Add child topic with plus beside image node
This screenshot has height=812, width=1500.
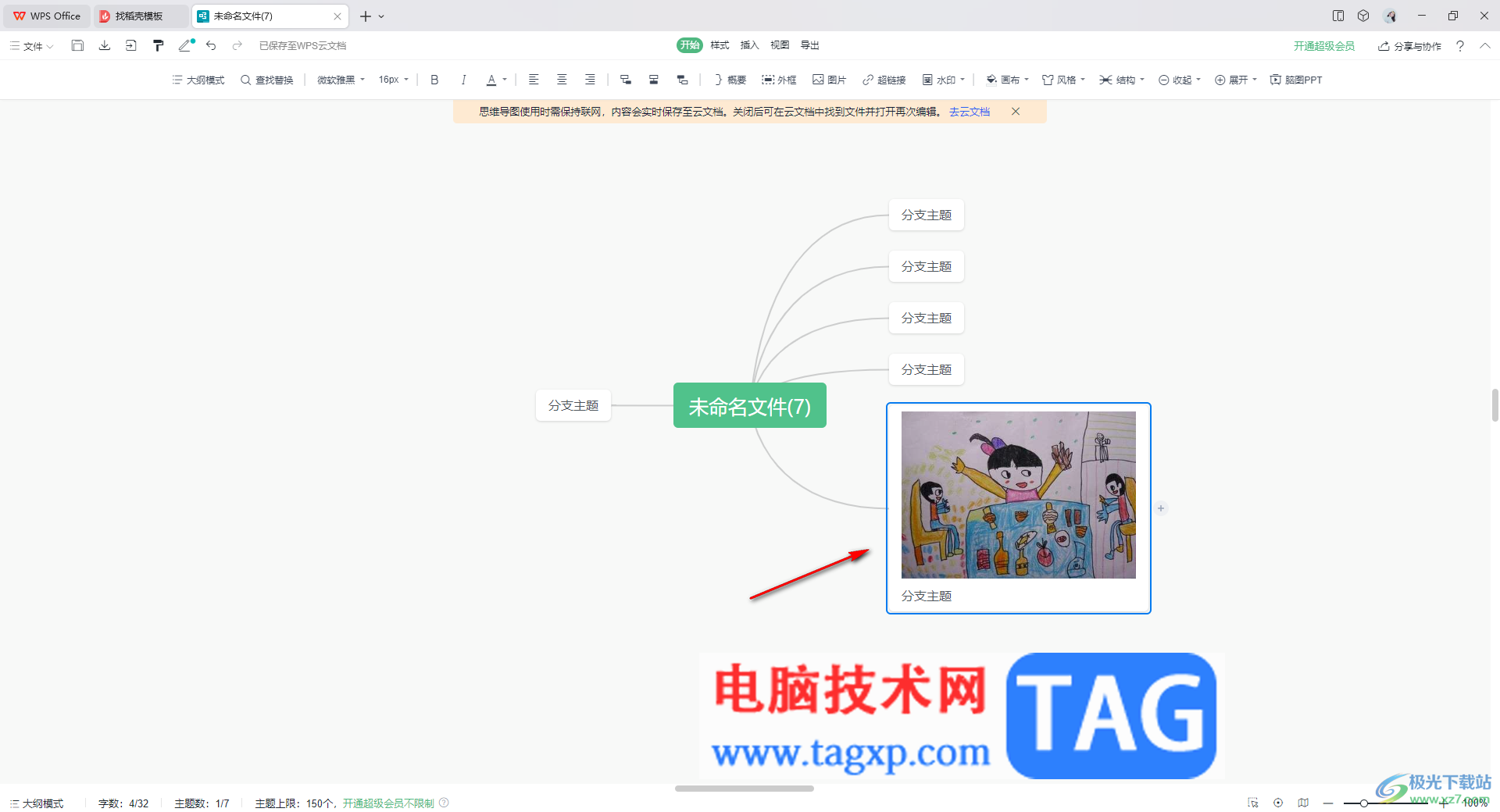pos(1161,508)
